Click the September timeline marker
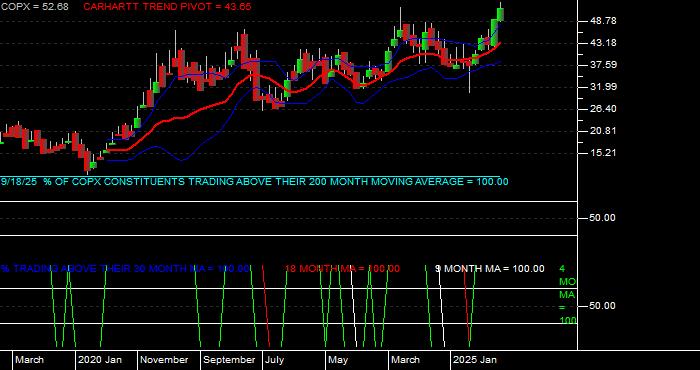The height and width of the screenshot is (370, 700). click(229, 360)
